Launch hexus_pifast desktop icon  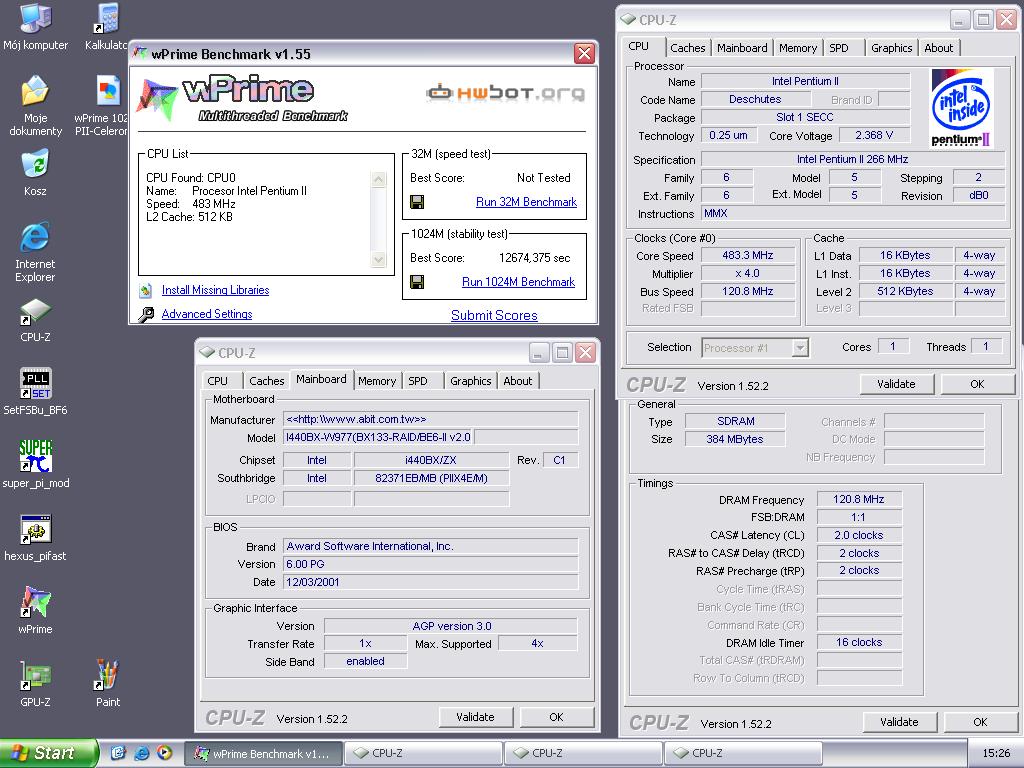[35, 537]
